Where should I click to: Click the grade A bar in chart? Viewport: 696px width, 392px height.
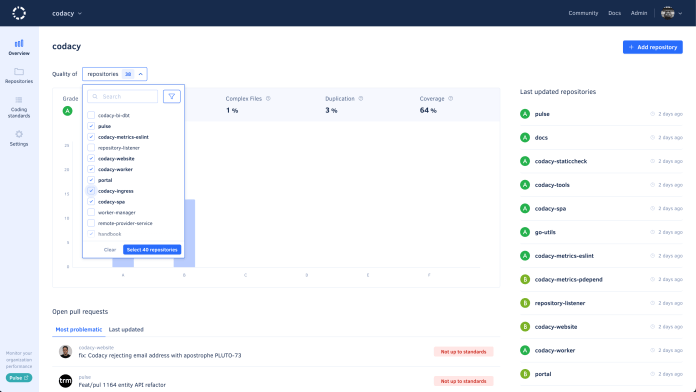pos(123,262)
